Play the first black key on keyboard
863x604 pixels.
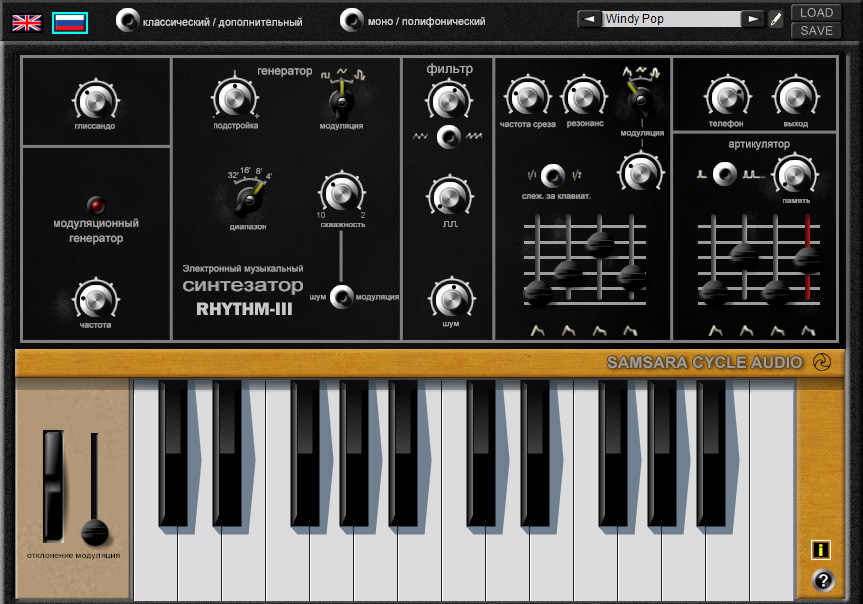click(x=173, y=453)
